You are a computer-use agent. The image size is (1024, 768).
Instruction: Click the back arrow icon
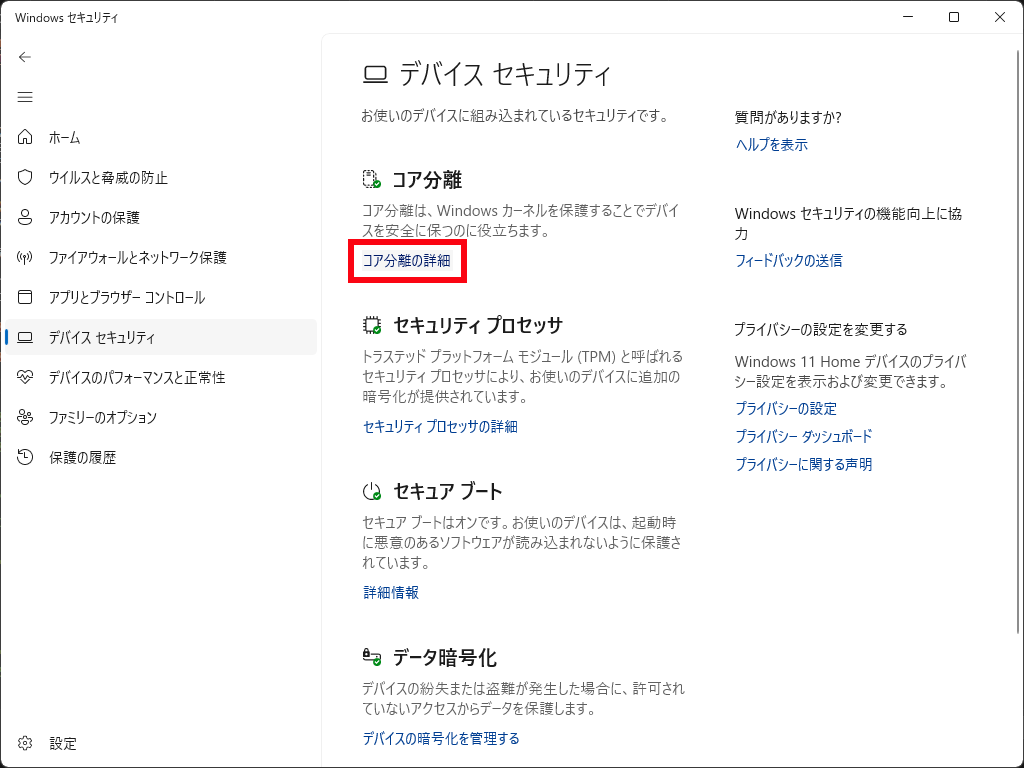point(25,57)
